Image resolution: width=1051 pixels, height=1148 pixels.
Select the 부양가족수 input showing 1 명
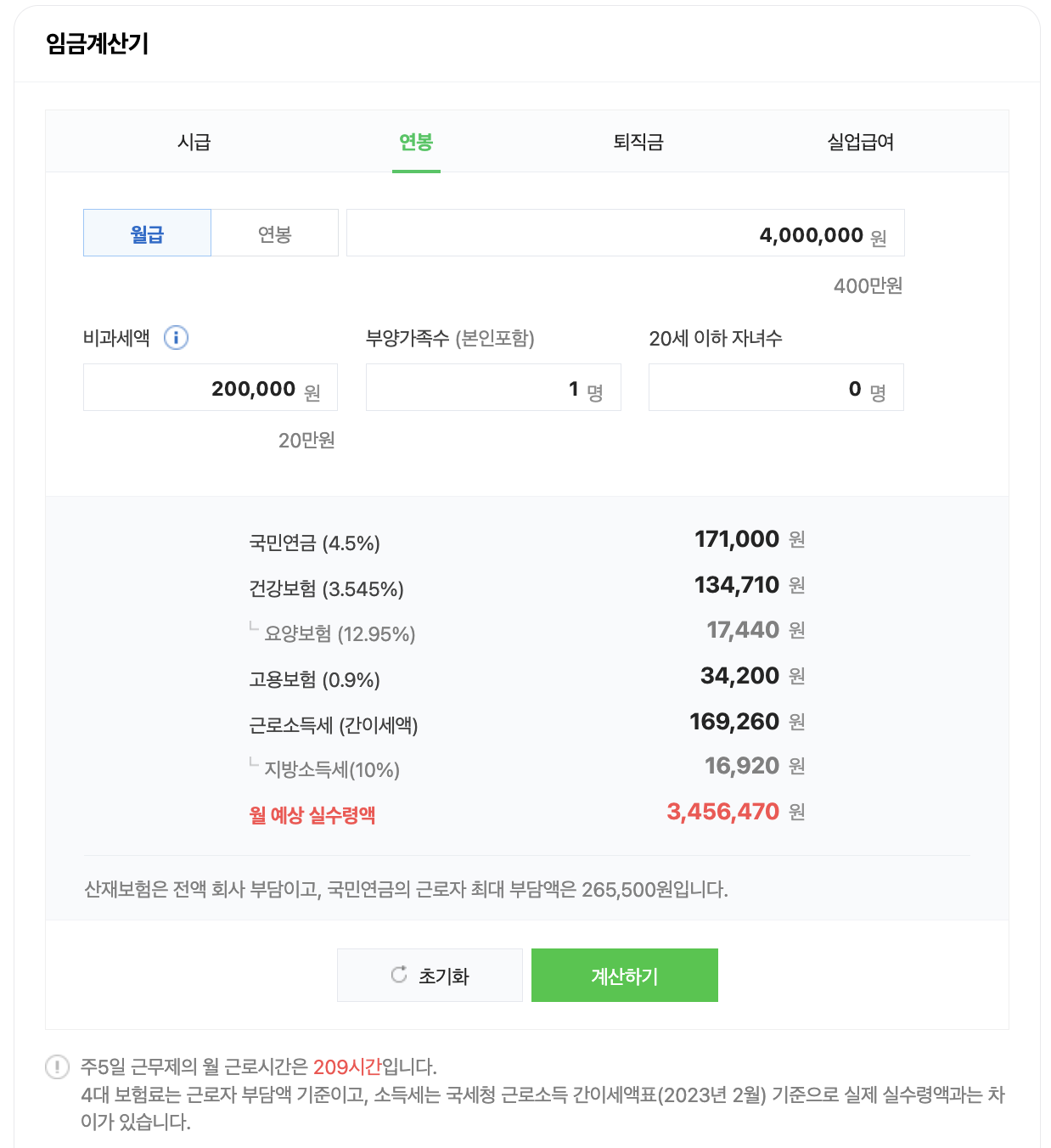pyautogui.click(x=493, y=387)
